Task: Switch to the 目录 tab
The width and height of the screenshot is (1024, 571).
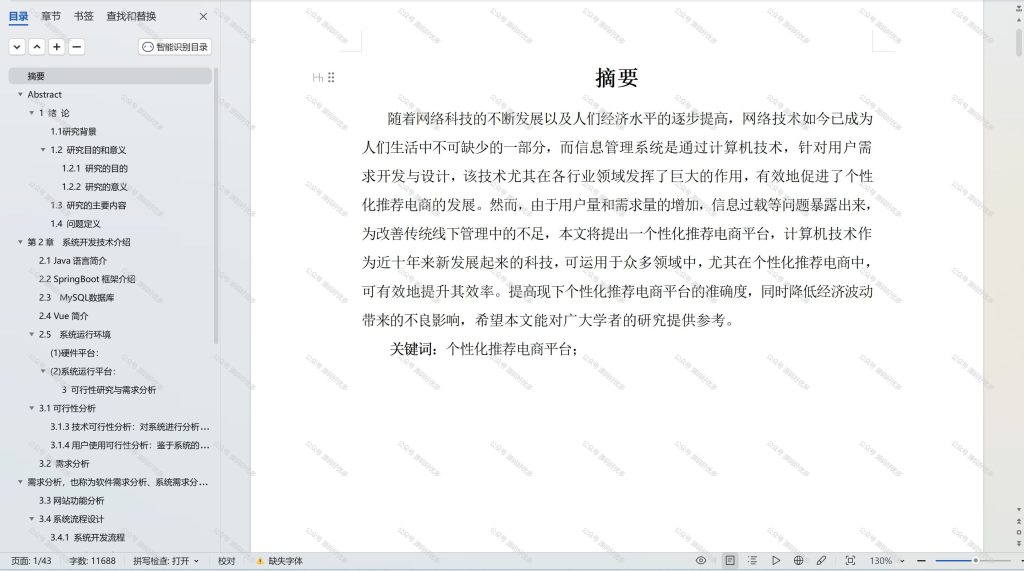Action: click(18, 16)
